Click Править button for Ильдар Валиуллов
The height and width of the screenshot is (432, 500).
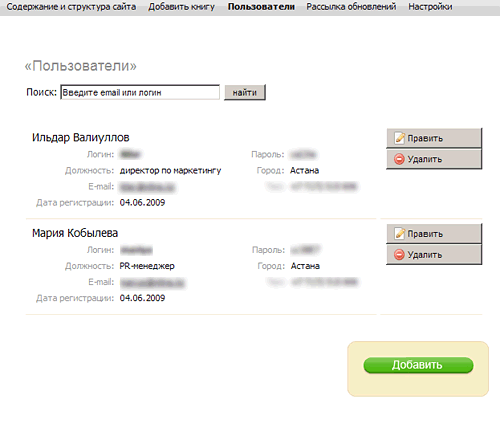[x=434, y=138]
